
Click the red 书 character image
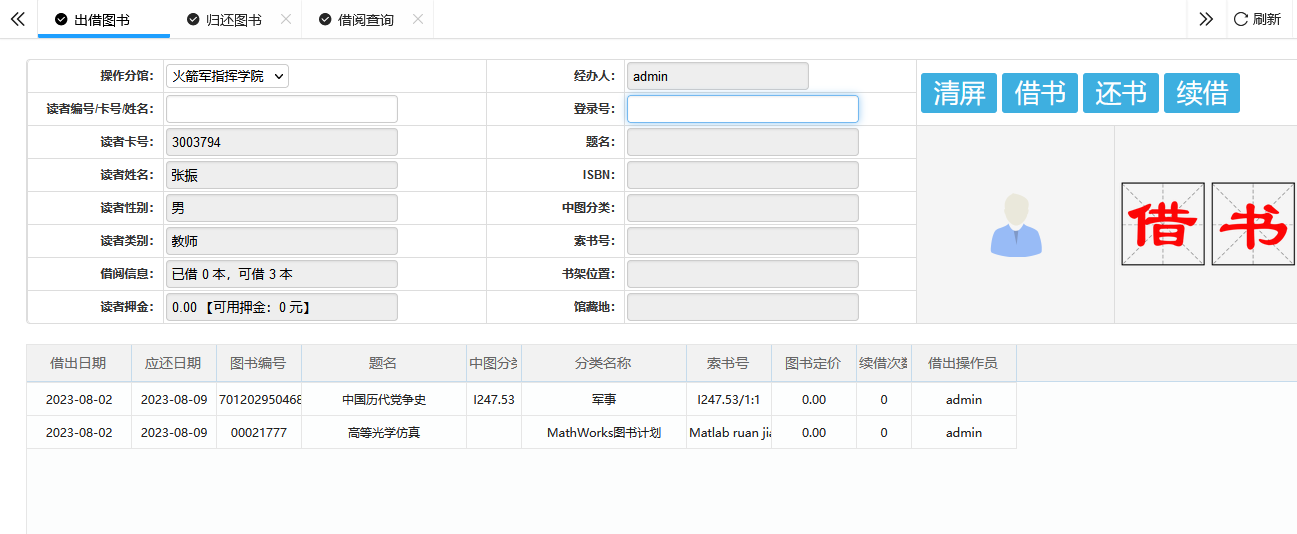[x=1253, y=224]
